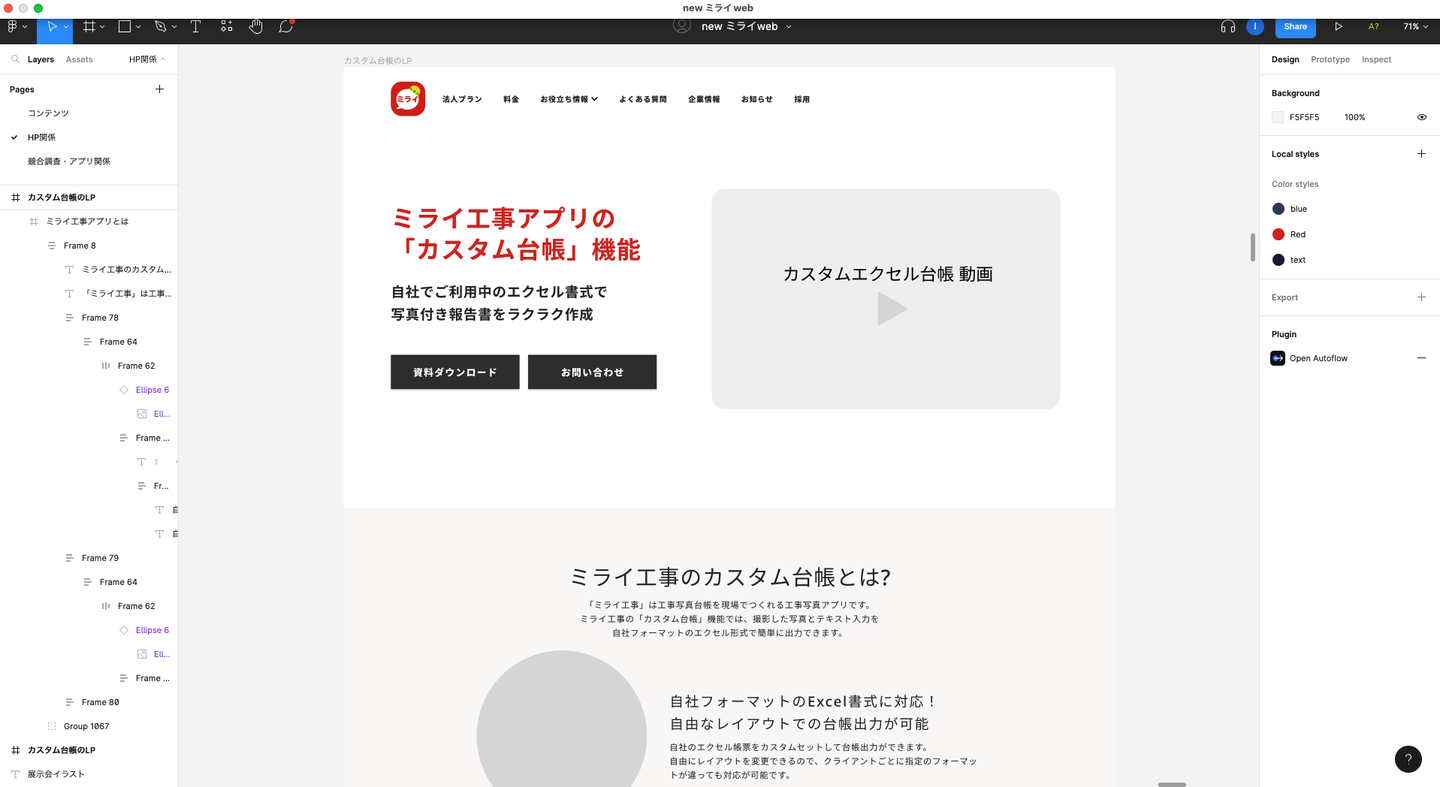Select the Move tool

click(x=51, y=27)
